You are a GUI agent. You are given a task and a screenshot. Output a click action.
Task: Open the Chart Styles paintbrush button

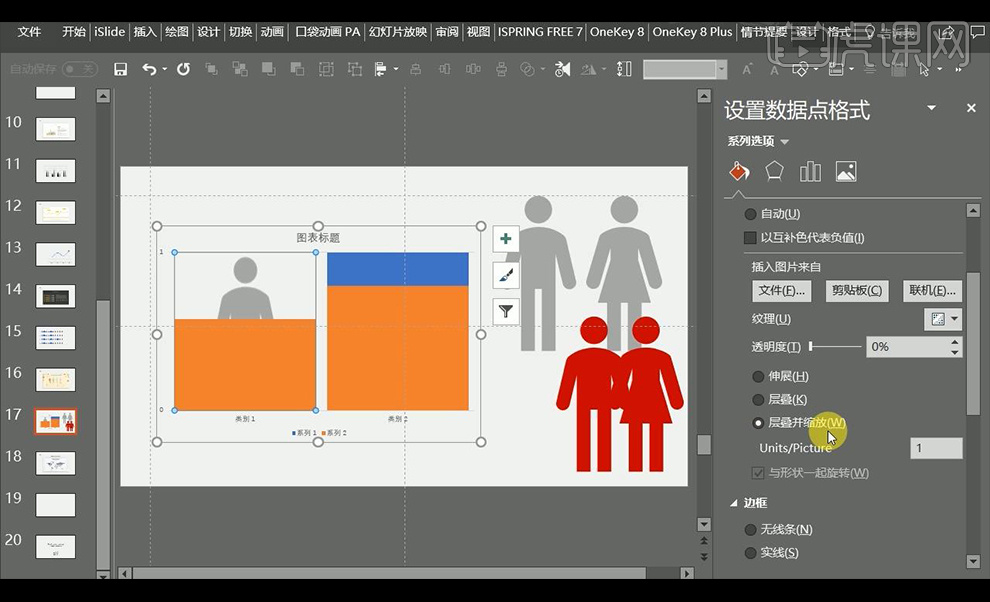tap(506, 275)
